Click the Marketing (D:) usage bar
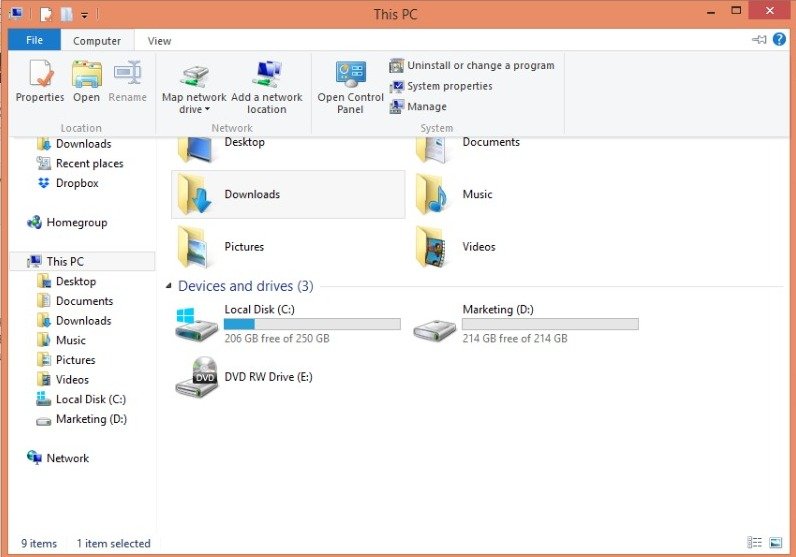796x557 pixels. (550, 324)
